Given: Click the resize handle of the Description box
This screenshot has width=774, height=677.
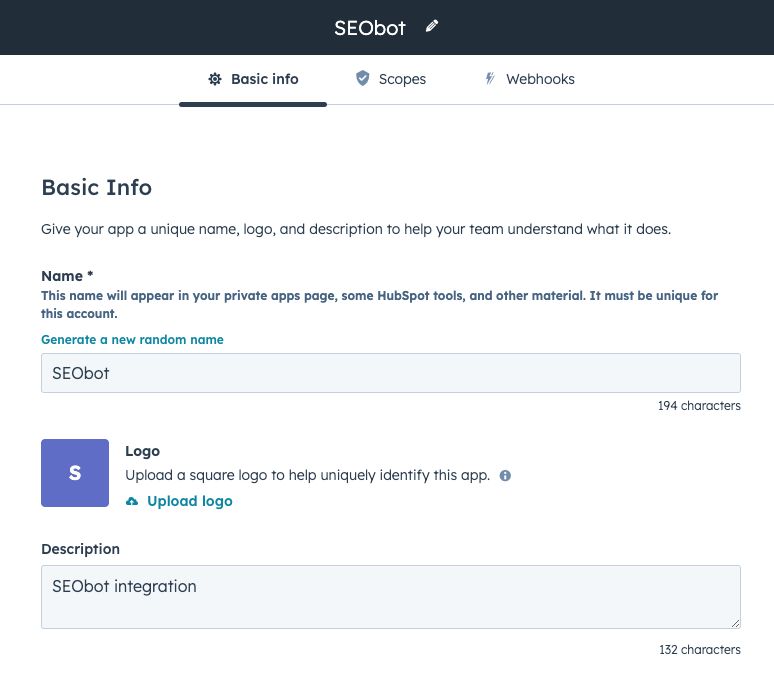Looking at the screenshot, I should 735,622.
